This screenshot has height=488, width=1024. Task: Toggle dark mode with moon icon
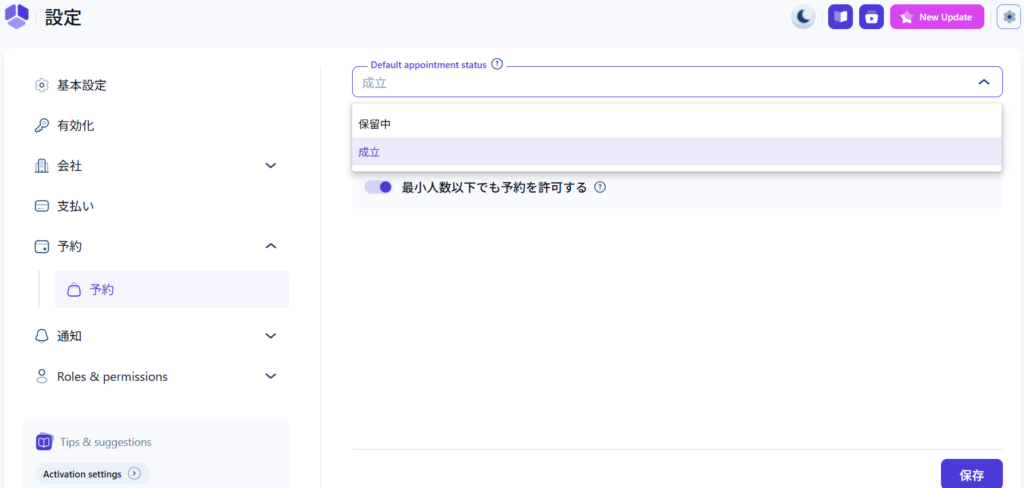coord(803,17)
